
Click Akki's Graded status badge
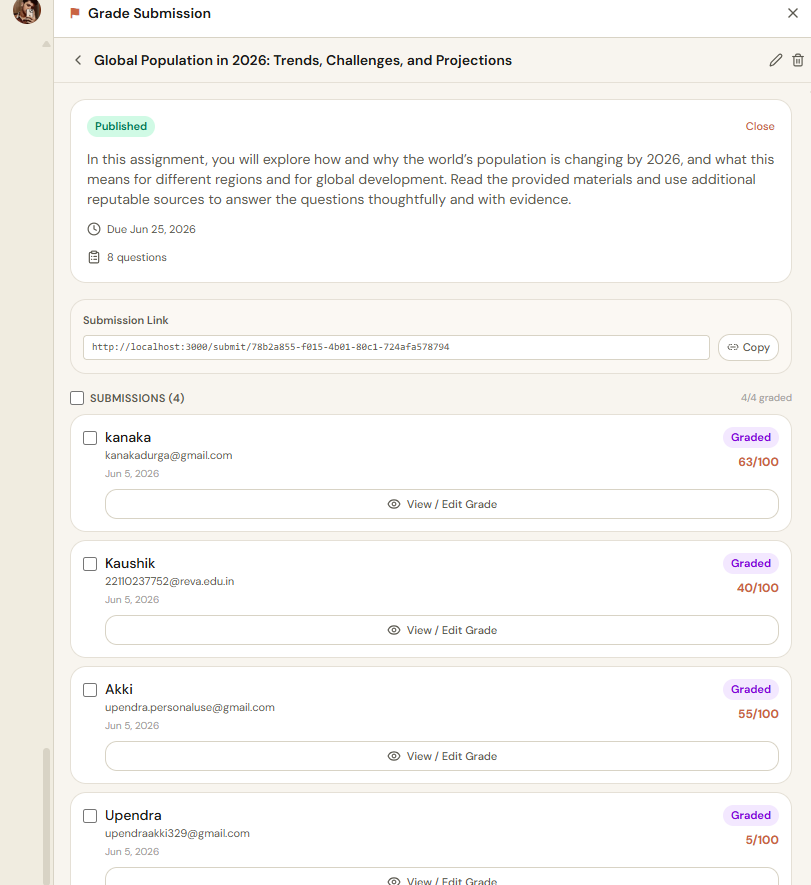pos(751,689)
